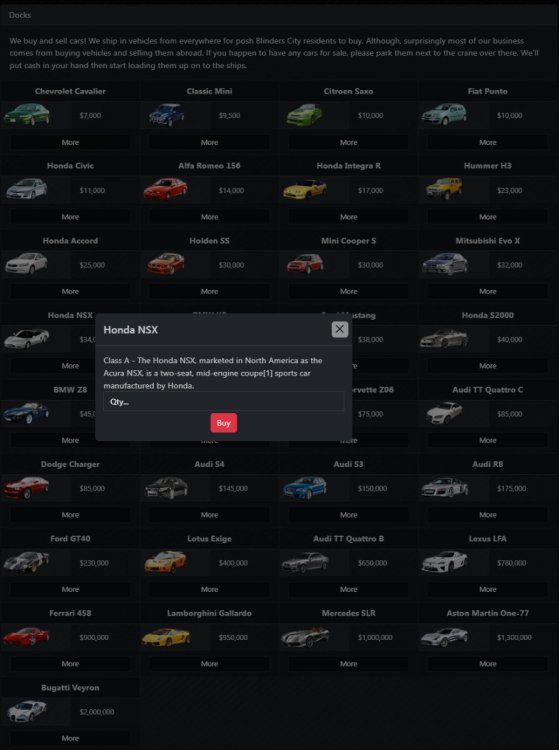Open More for Classic Mini
This screenshot has height=750, width=559.
209,142
